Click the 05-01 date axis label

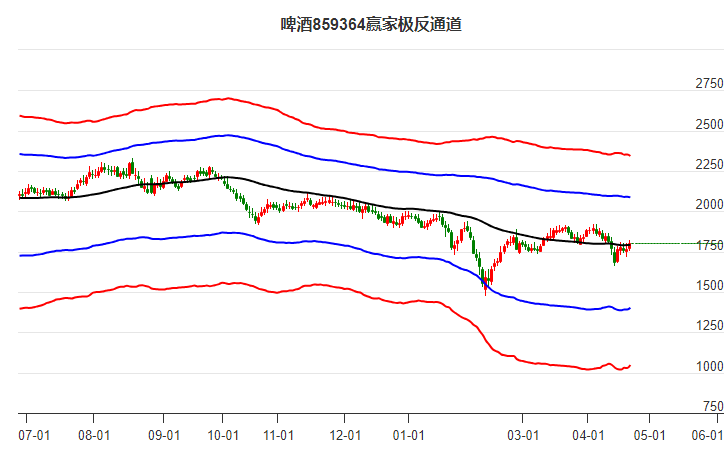click(x=649, y=436)
